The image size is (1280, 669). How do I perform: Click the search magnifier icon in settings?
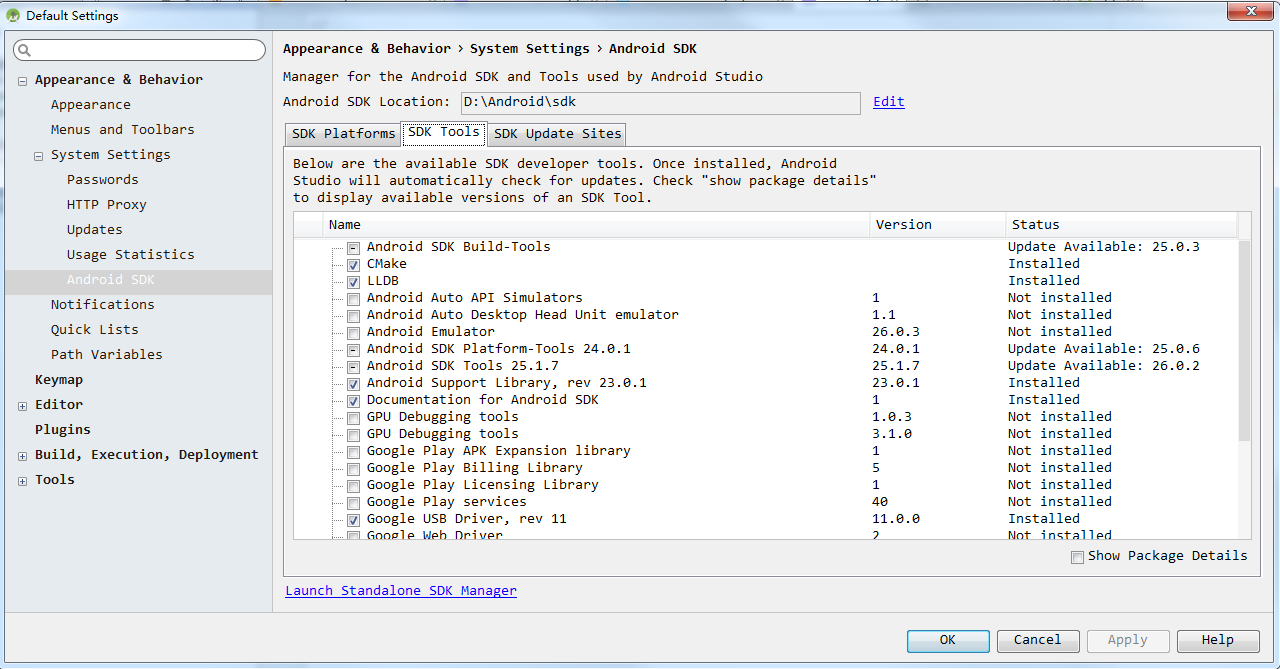coord(25,50)
